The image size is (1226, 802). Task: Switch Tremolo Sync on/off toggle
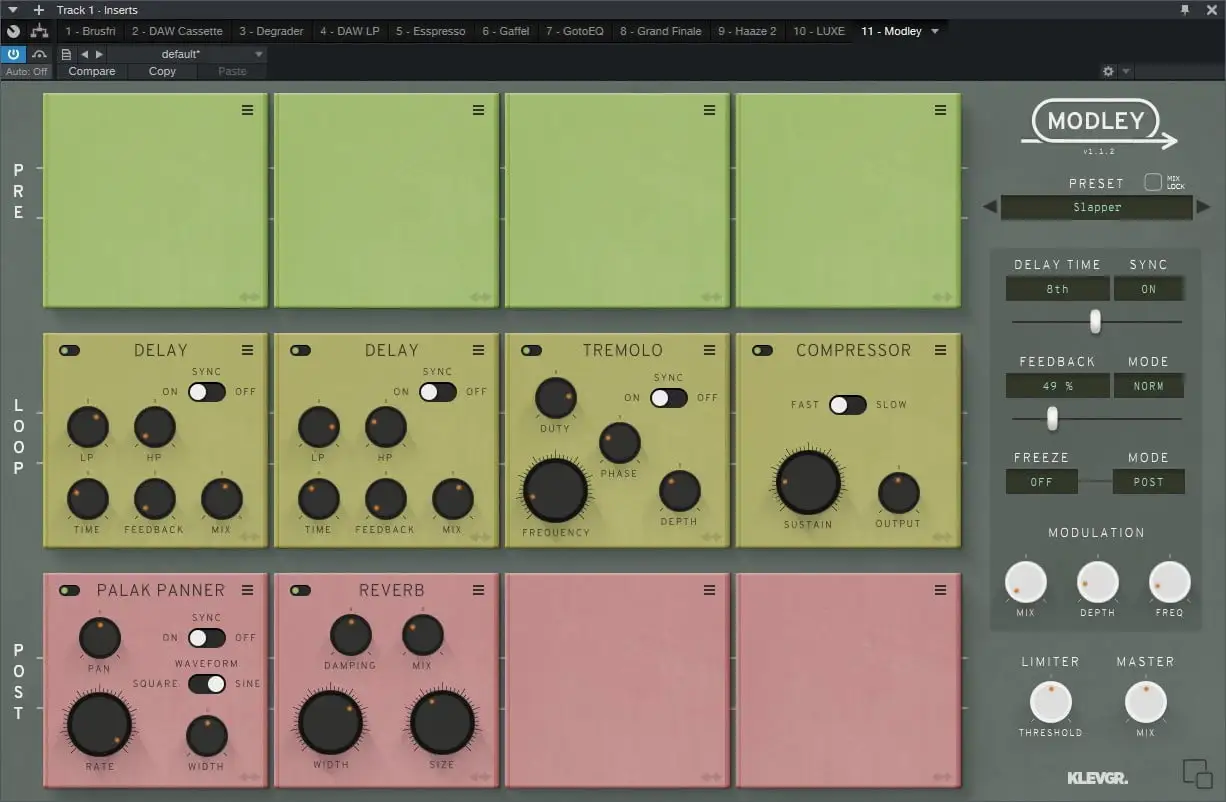click(669, 398)
